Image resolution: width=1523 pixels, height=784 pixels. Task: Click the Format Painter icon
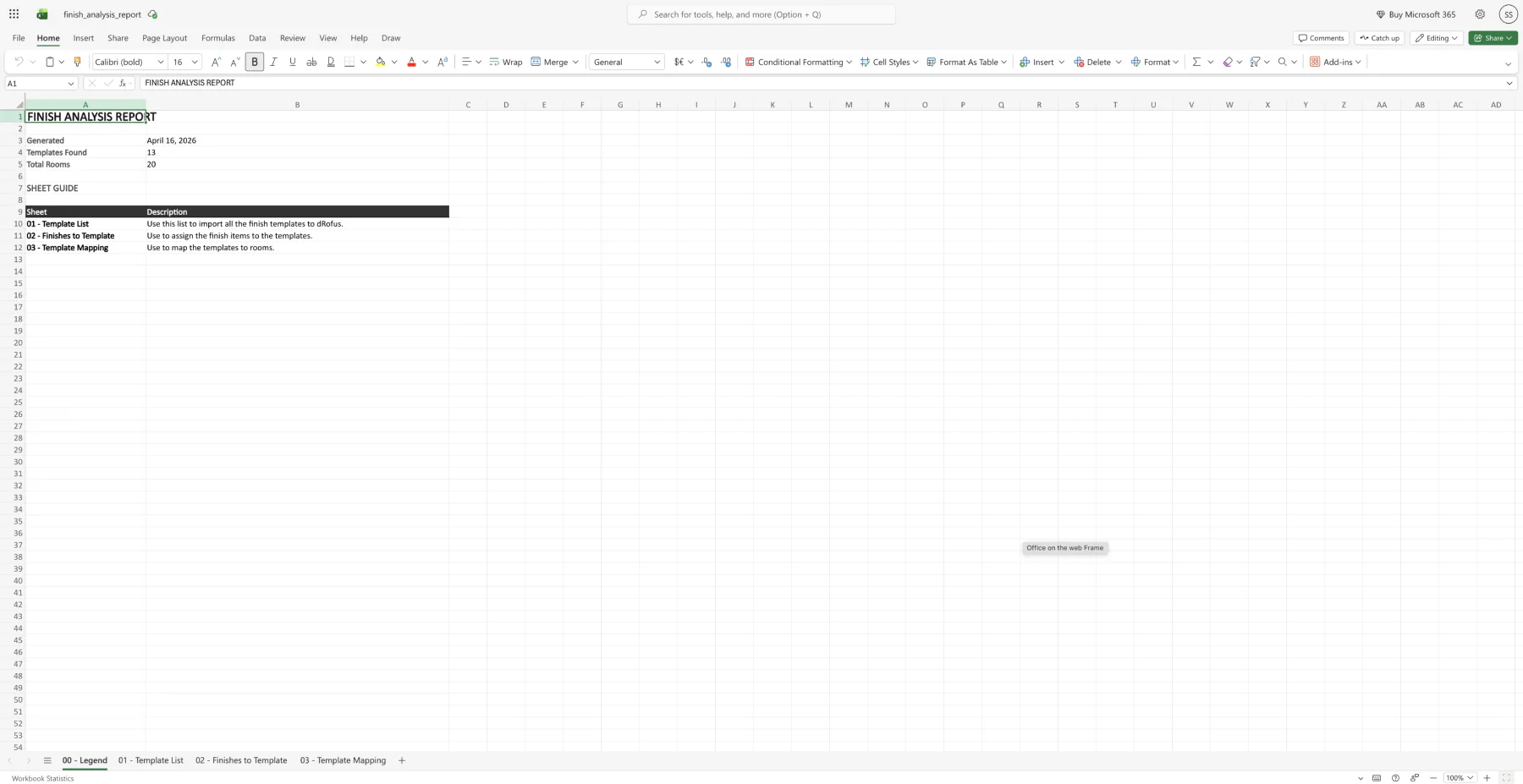77,61
